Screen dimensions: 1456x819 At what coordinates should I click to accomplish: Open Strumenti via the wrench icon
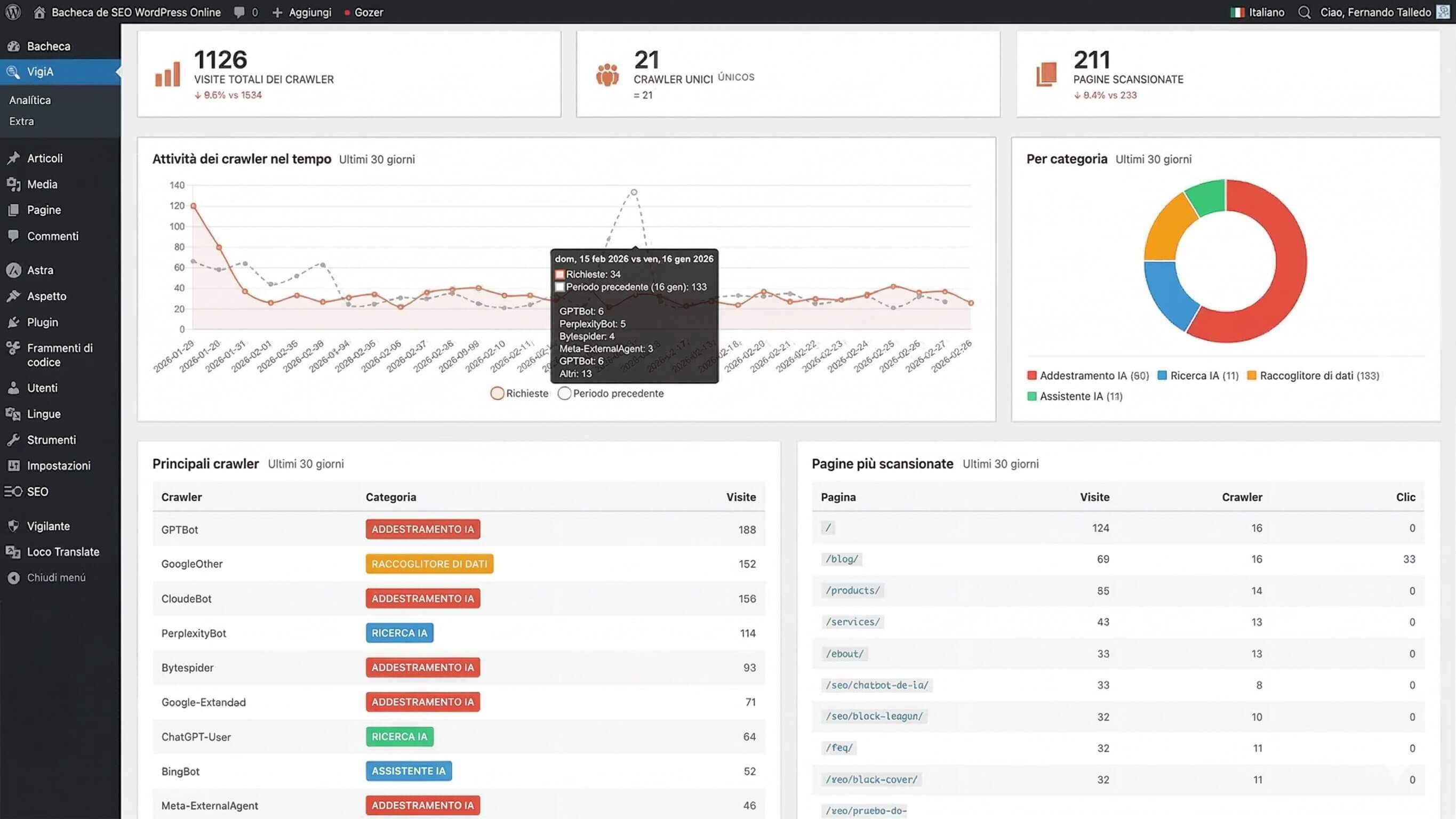click(13, 440)
